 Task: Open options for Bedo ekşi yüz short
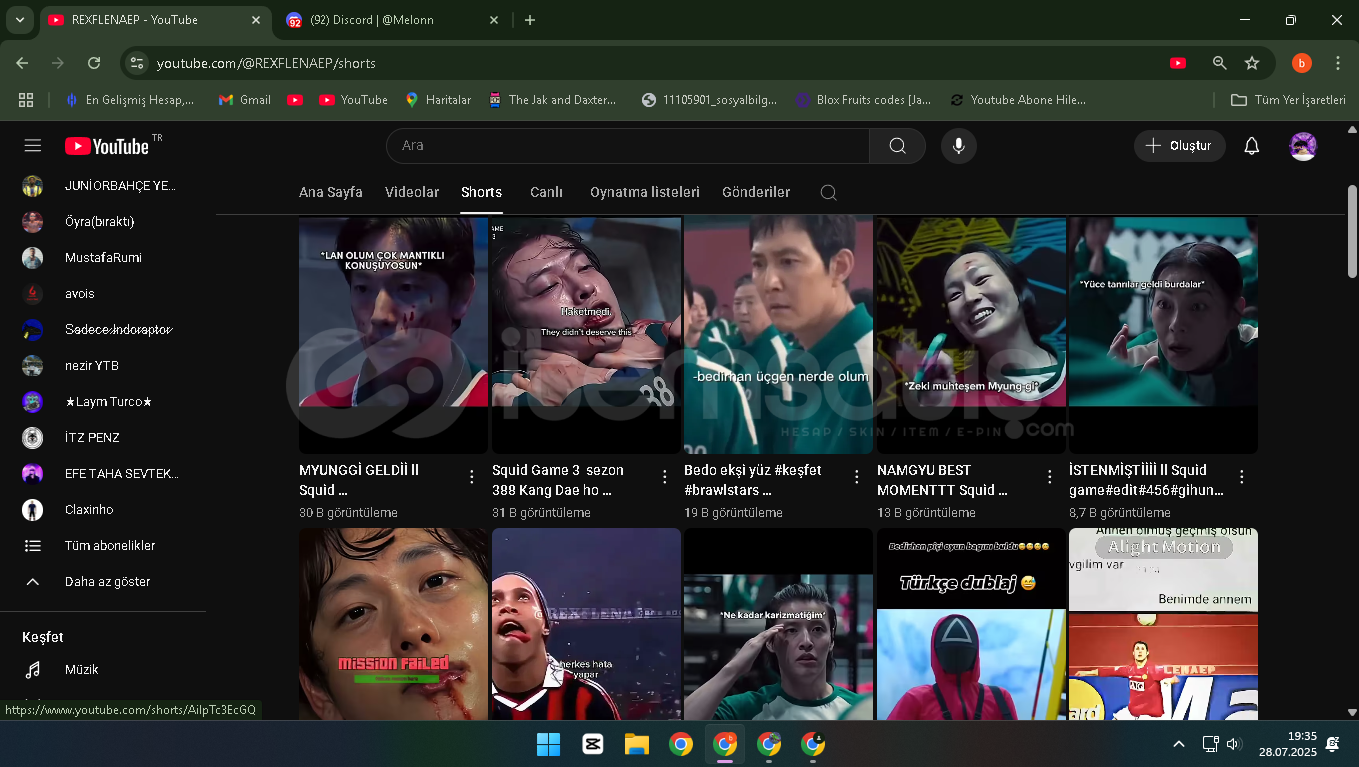(x=857, y=477)
